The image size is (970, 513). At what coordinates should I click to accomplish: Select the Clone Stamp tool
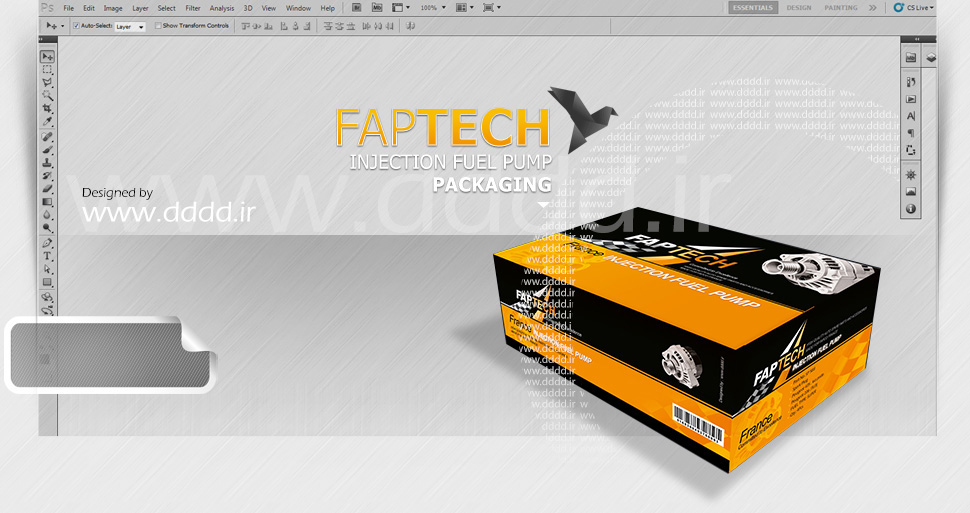47,163
